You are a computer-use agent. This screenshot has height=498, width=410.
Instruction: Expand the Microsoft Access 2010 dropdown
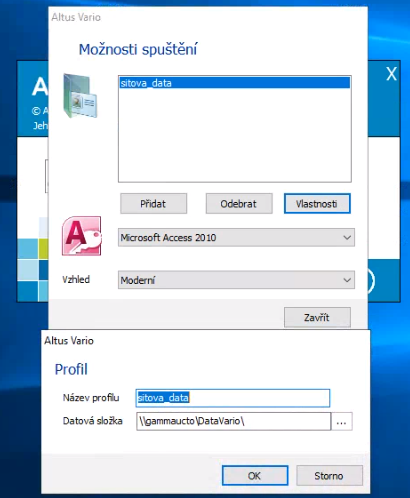pos(236,237)
